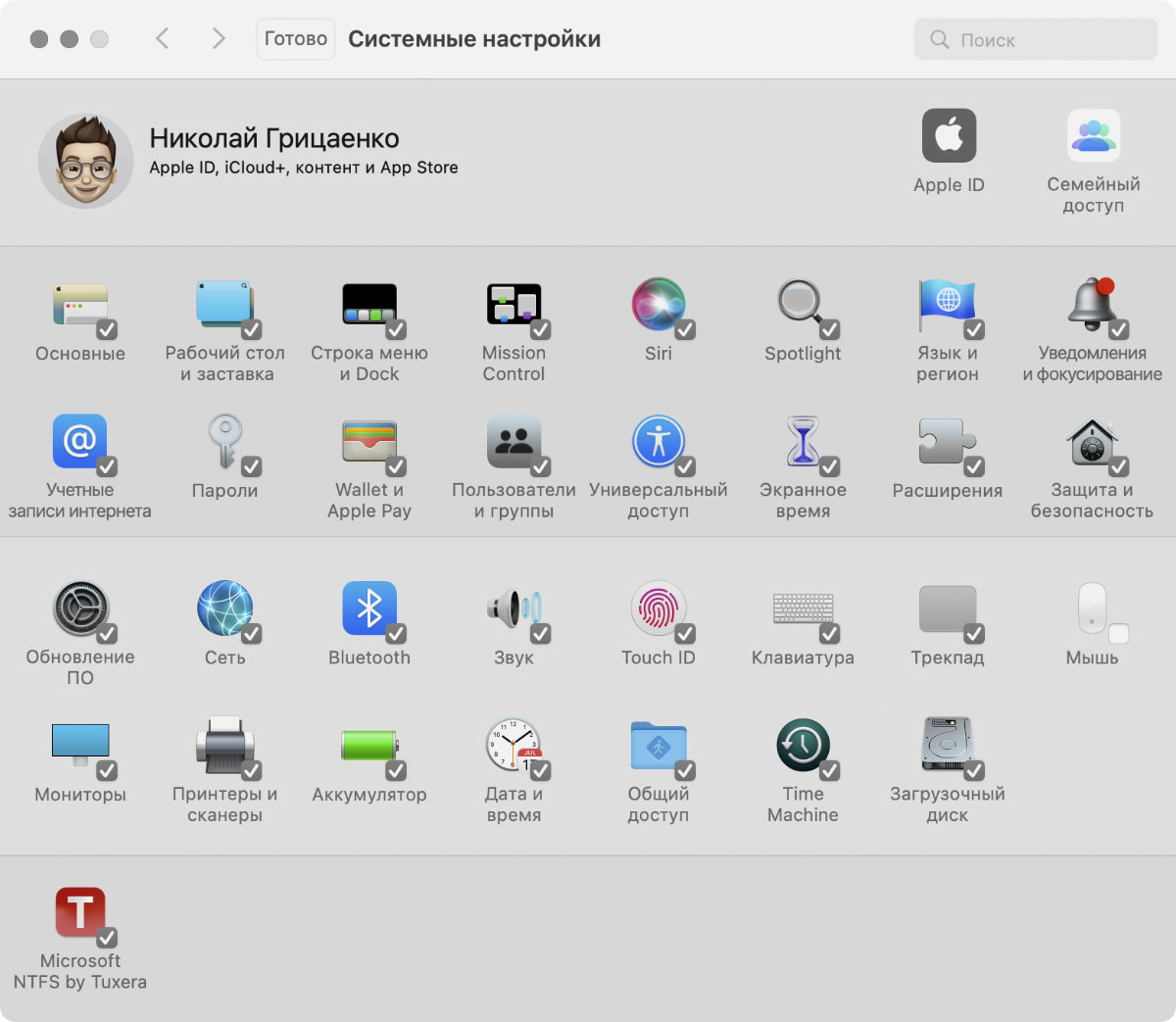Enable the unchecked Мышь checkbox

pyautogui.click(x=1118, y=634)
